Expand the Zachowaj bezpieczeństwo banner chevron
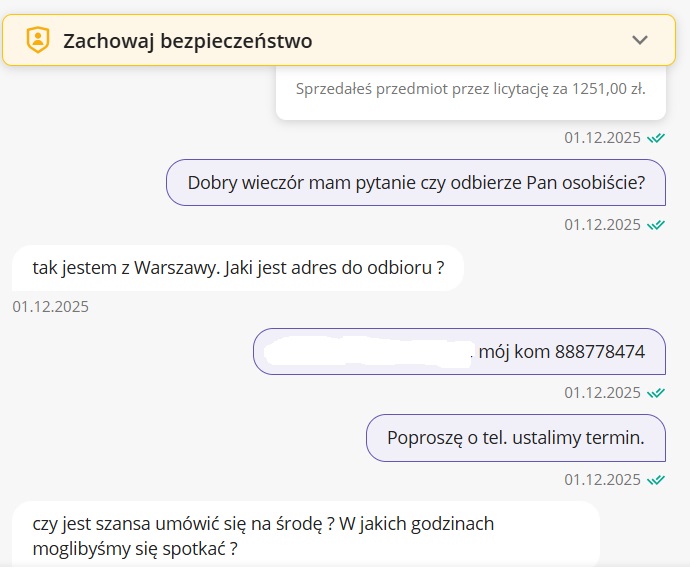Image resolution: width=690 pixels, height=568 pixels. (641, 40)
